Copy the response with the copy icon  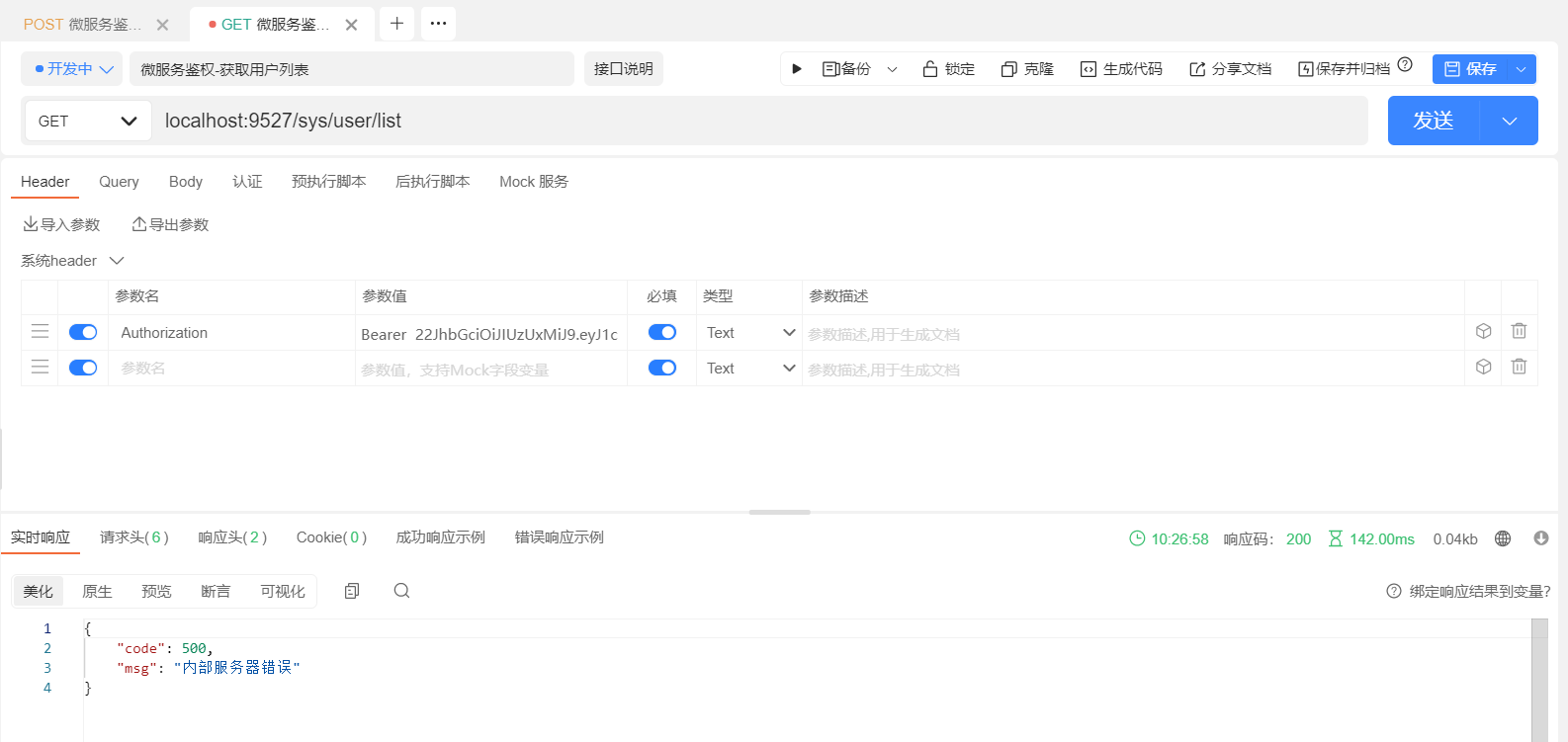tap(352, 591)
